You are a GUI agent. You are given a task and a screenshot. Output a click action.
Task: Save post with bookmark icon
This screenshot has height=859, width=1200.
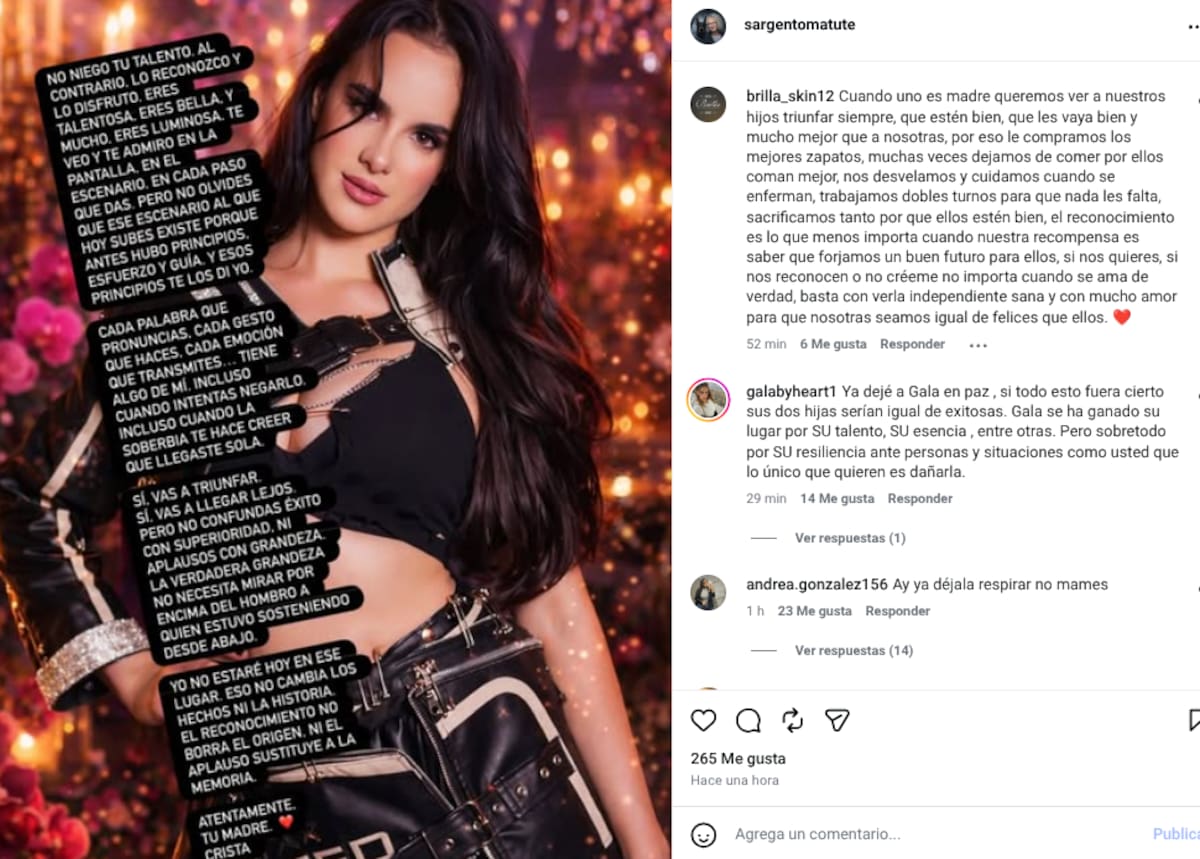[x=1194, y=720]
